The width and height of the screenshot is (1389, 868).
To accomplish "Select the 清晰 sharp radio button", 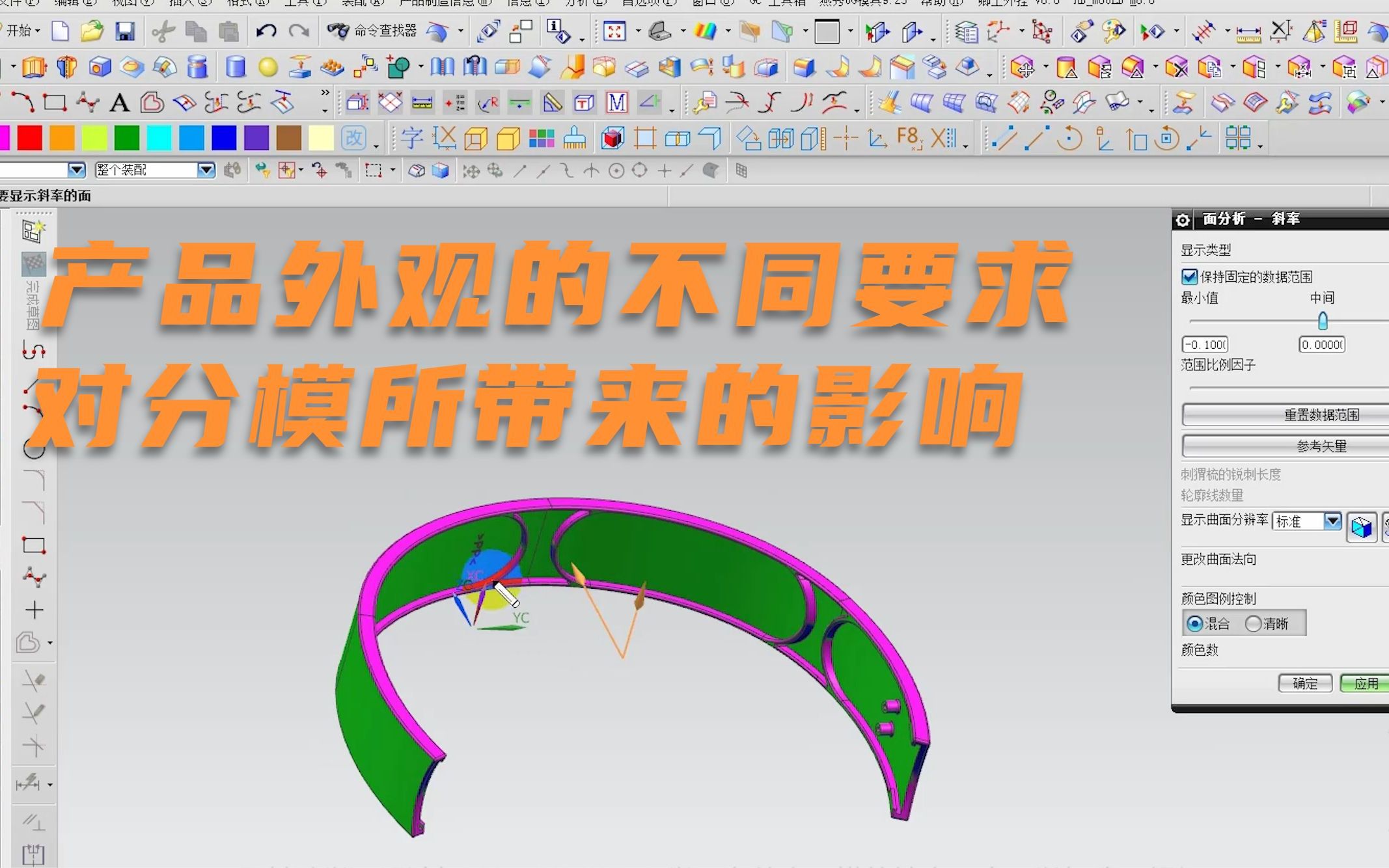I will [x=1253, y=624].
